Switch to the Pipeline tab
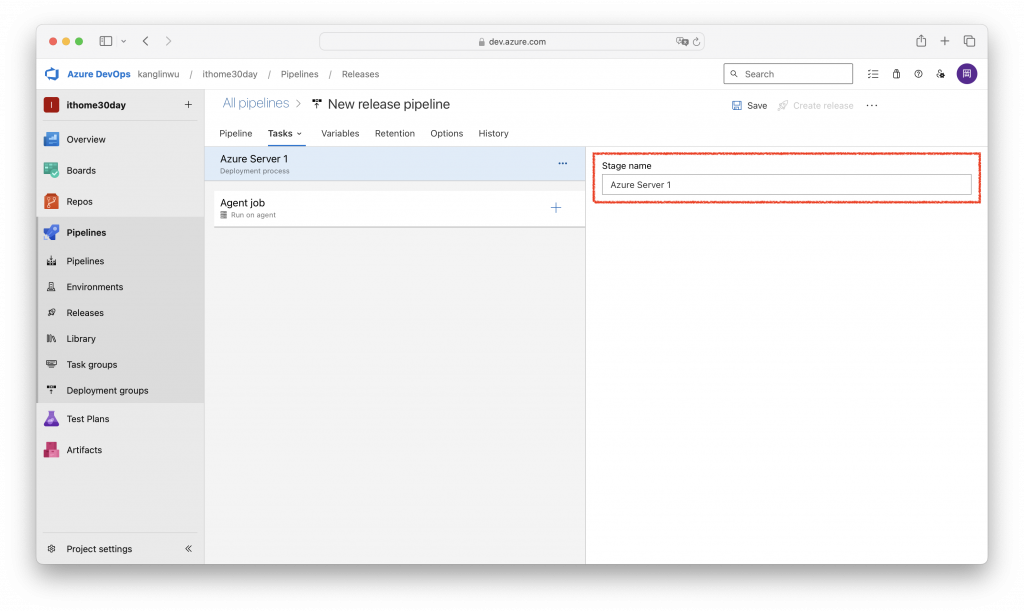1024x612 pixels. (236, 133)
